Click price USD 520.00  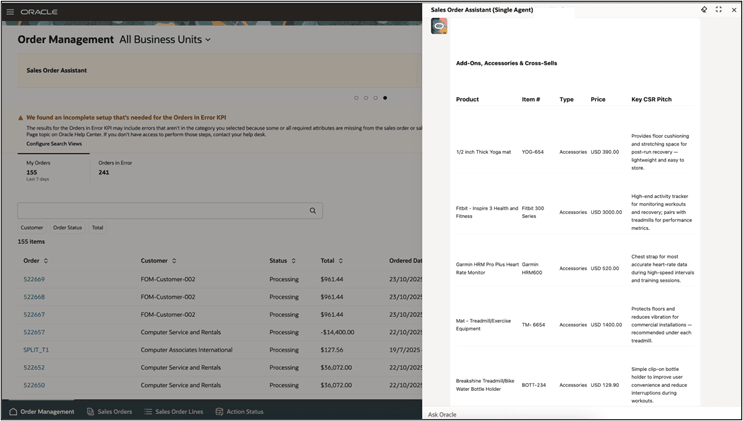(x=605, y=268)
